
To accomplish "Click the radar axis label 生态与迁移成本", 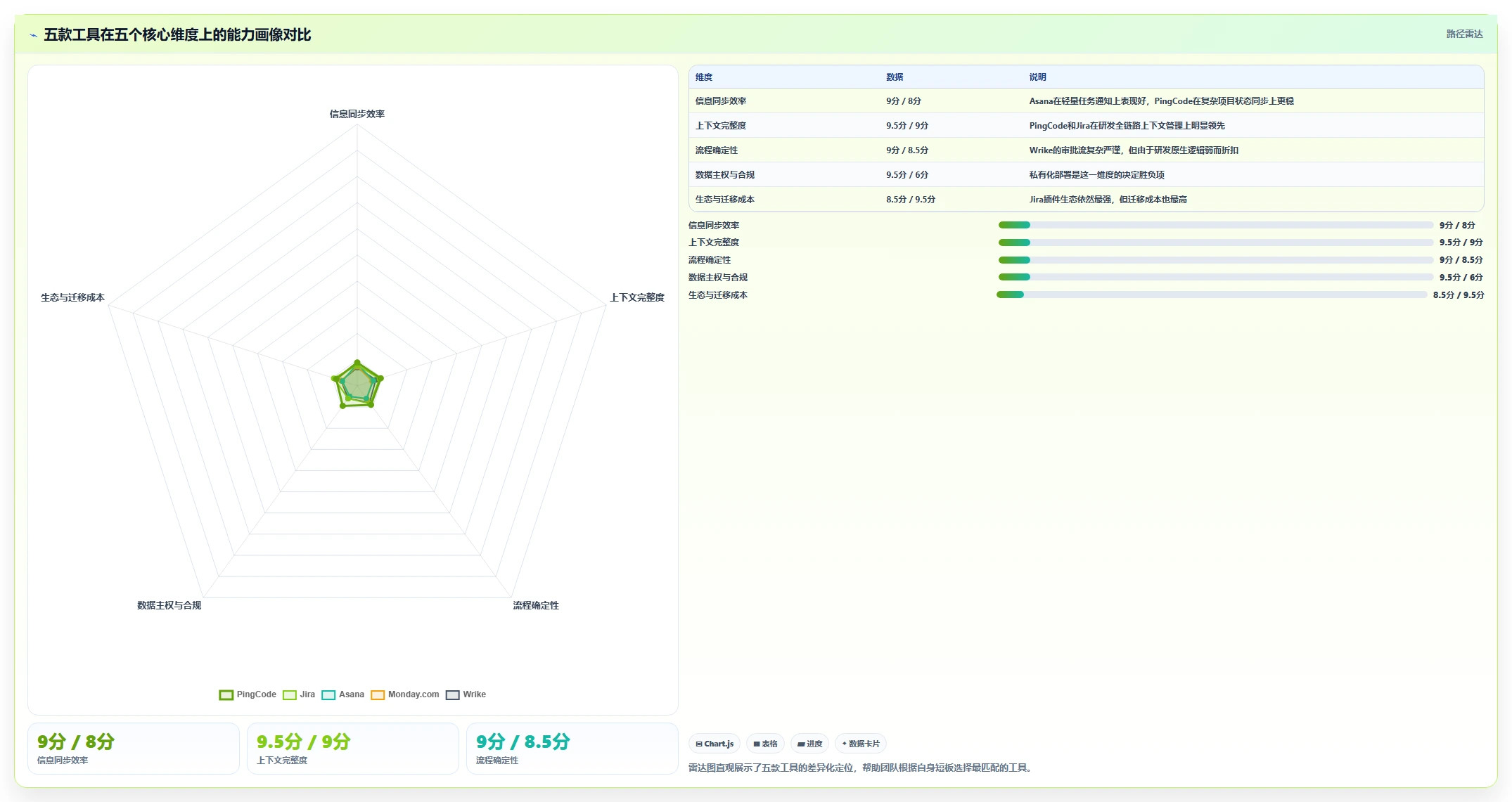I will [x=72, y=297].
